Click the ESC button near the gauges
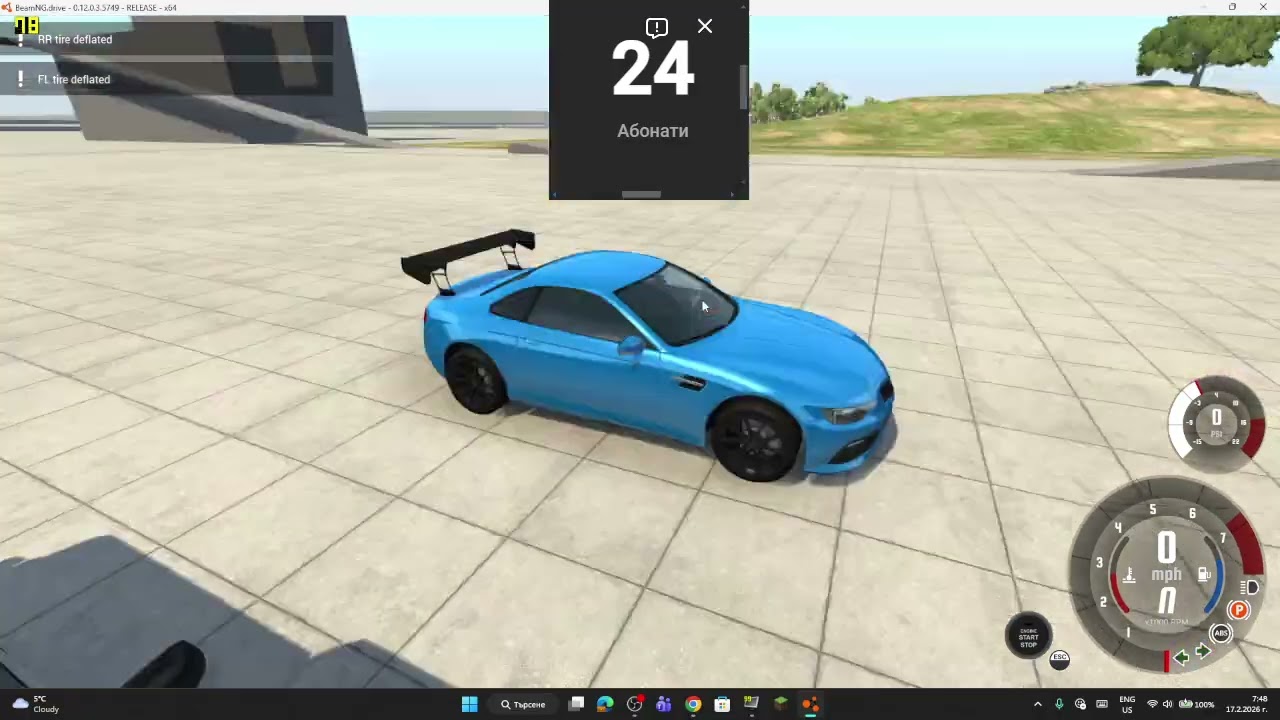 (x=1060, y=659)
